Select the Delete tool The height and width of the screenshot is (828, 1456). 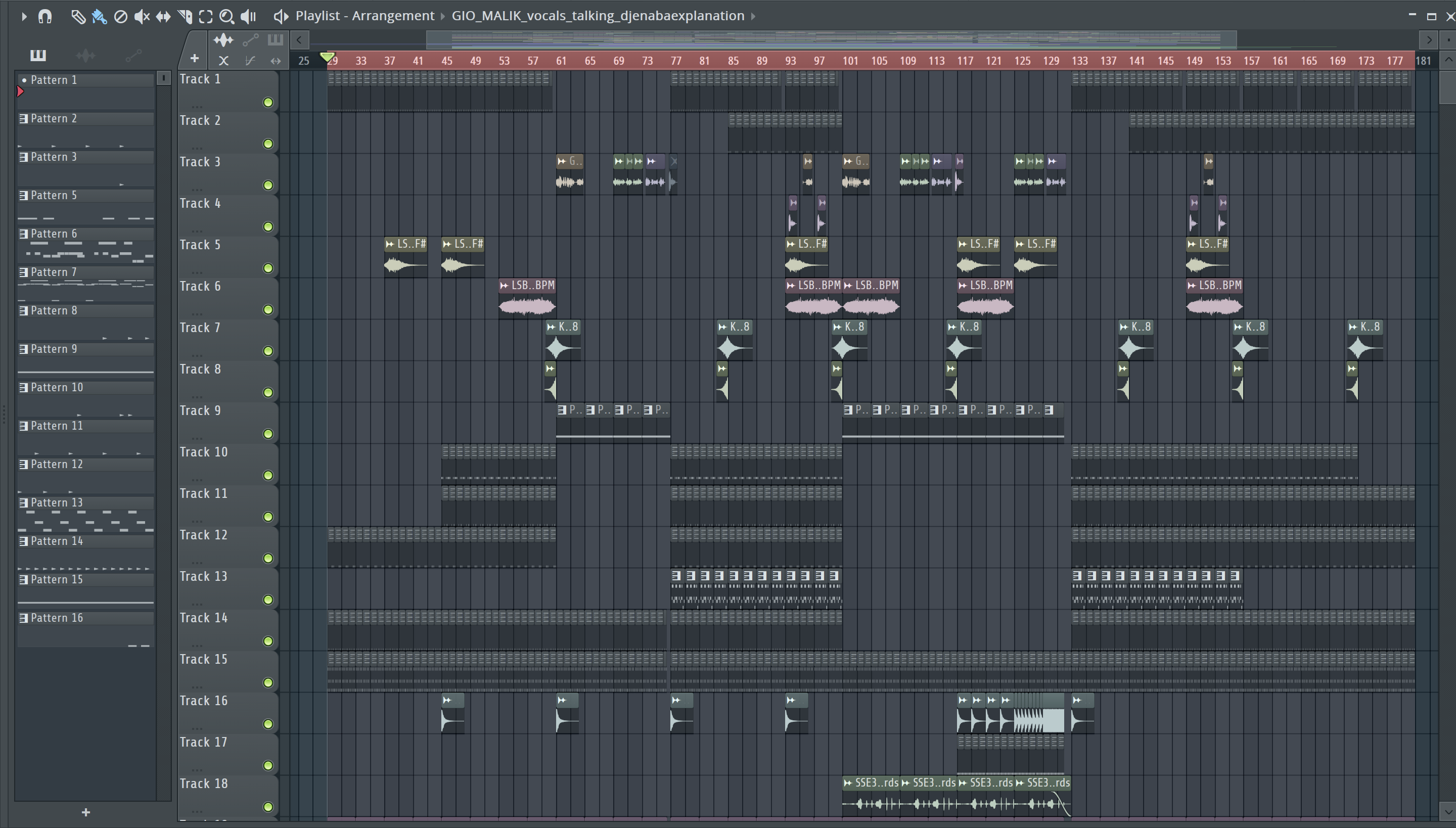click(120, 17)
